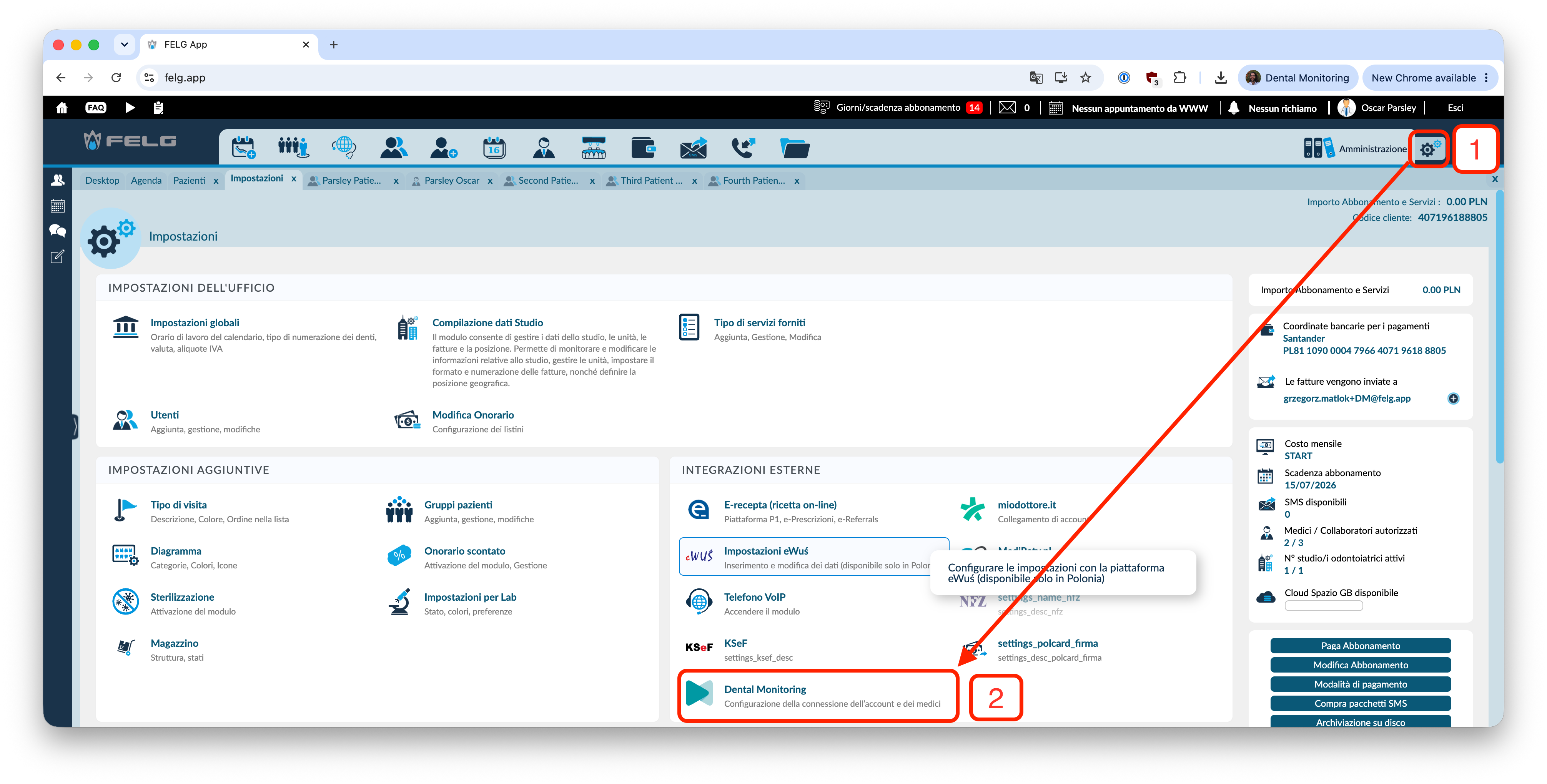Open the settings gear icon
The width and height of the screenshot is (1547, 784).
click(x=1429, y=148)
